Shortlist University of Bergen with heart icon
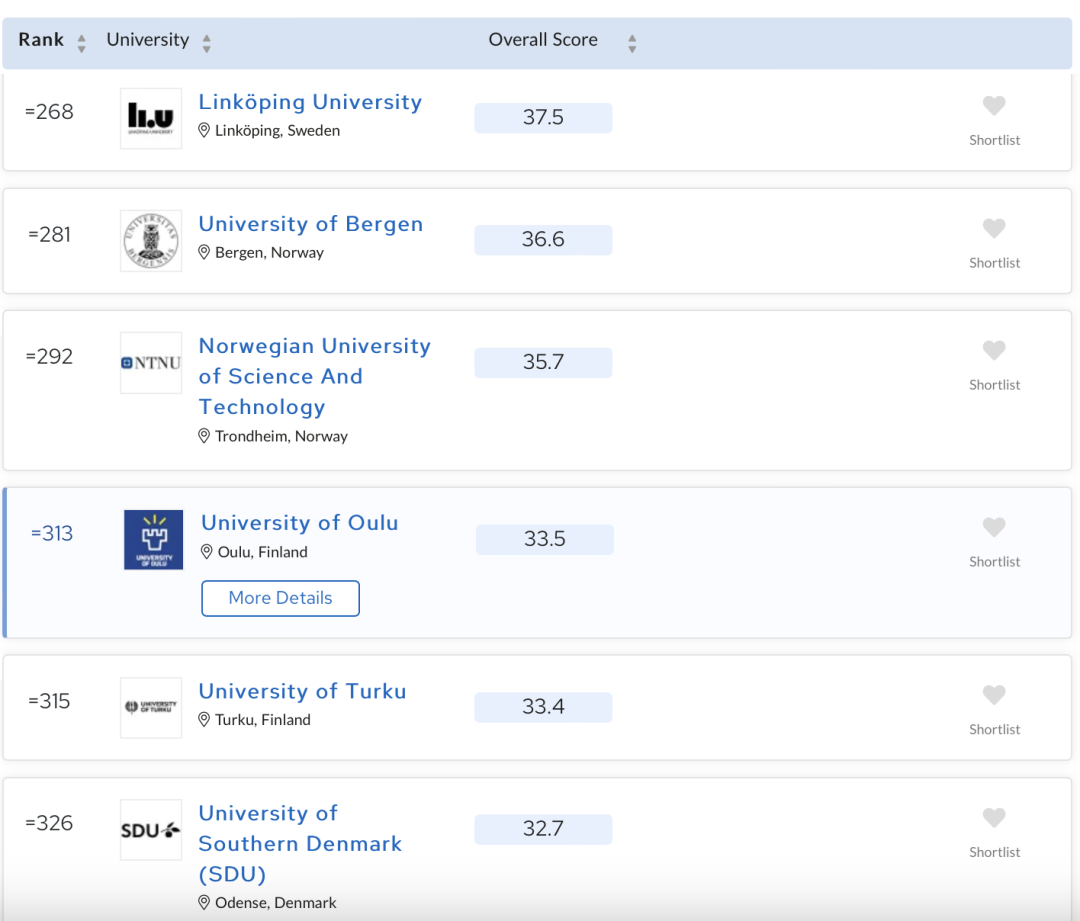 [x=993, y=229]
